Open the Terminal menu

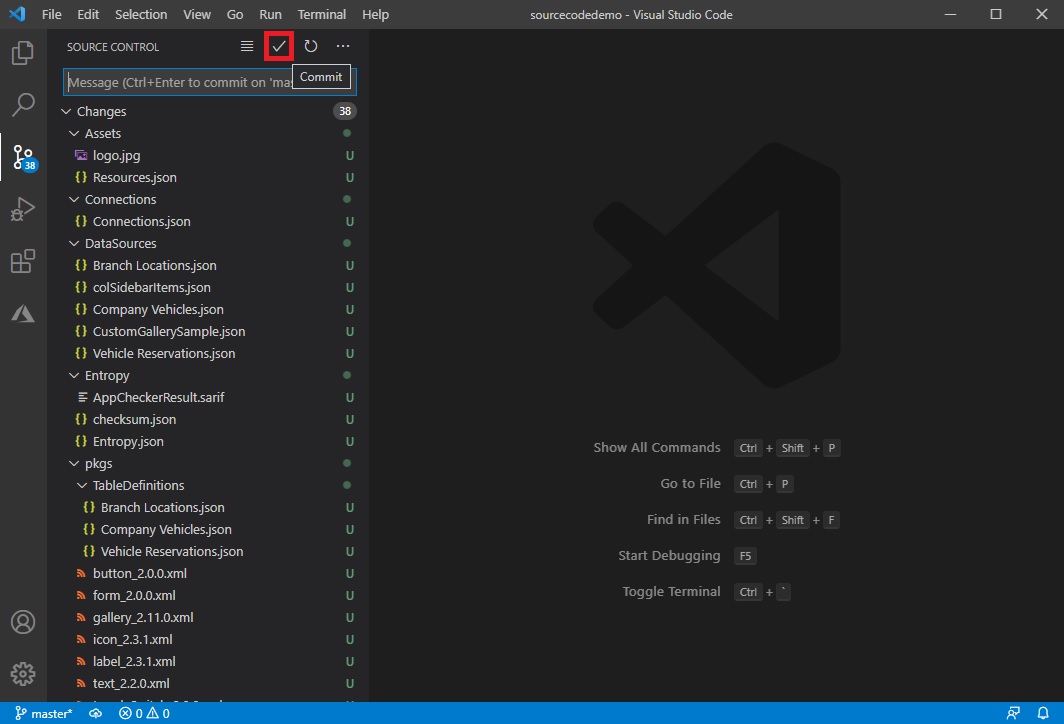pos(321,14)
